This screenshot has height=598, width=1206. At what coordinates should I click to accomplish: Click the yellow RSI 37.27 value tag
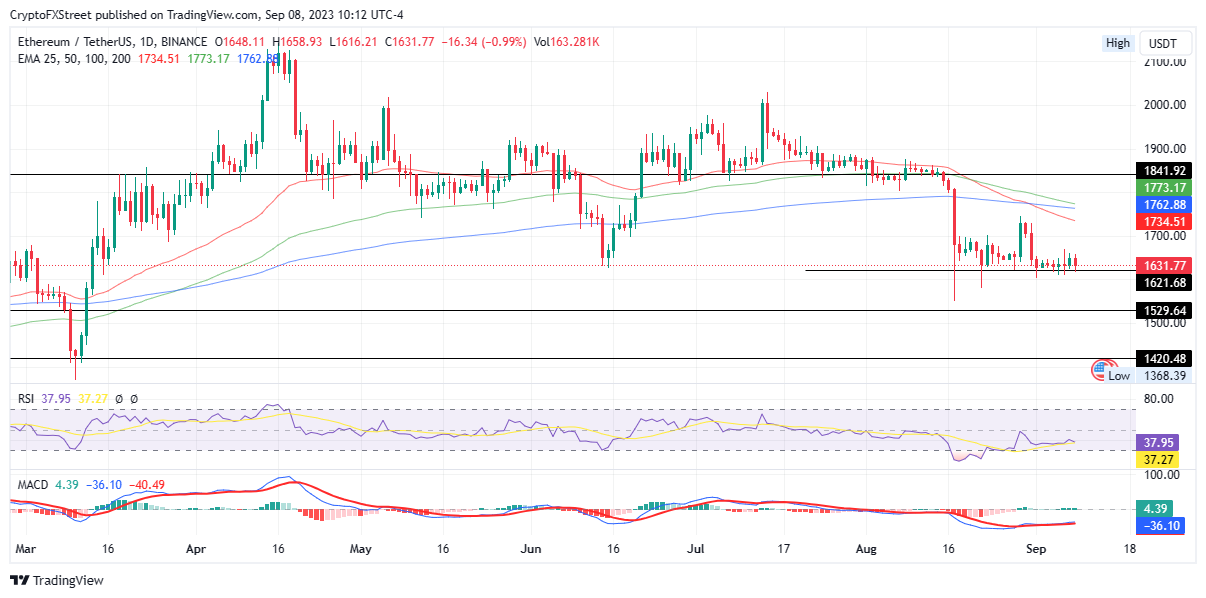[1160, 459]
